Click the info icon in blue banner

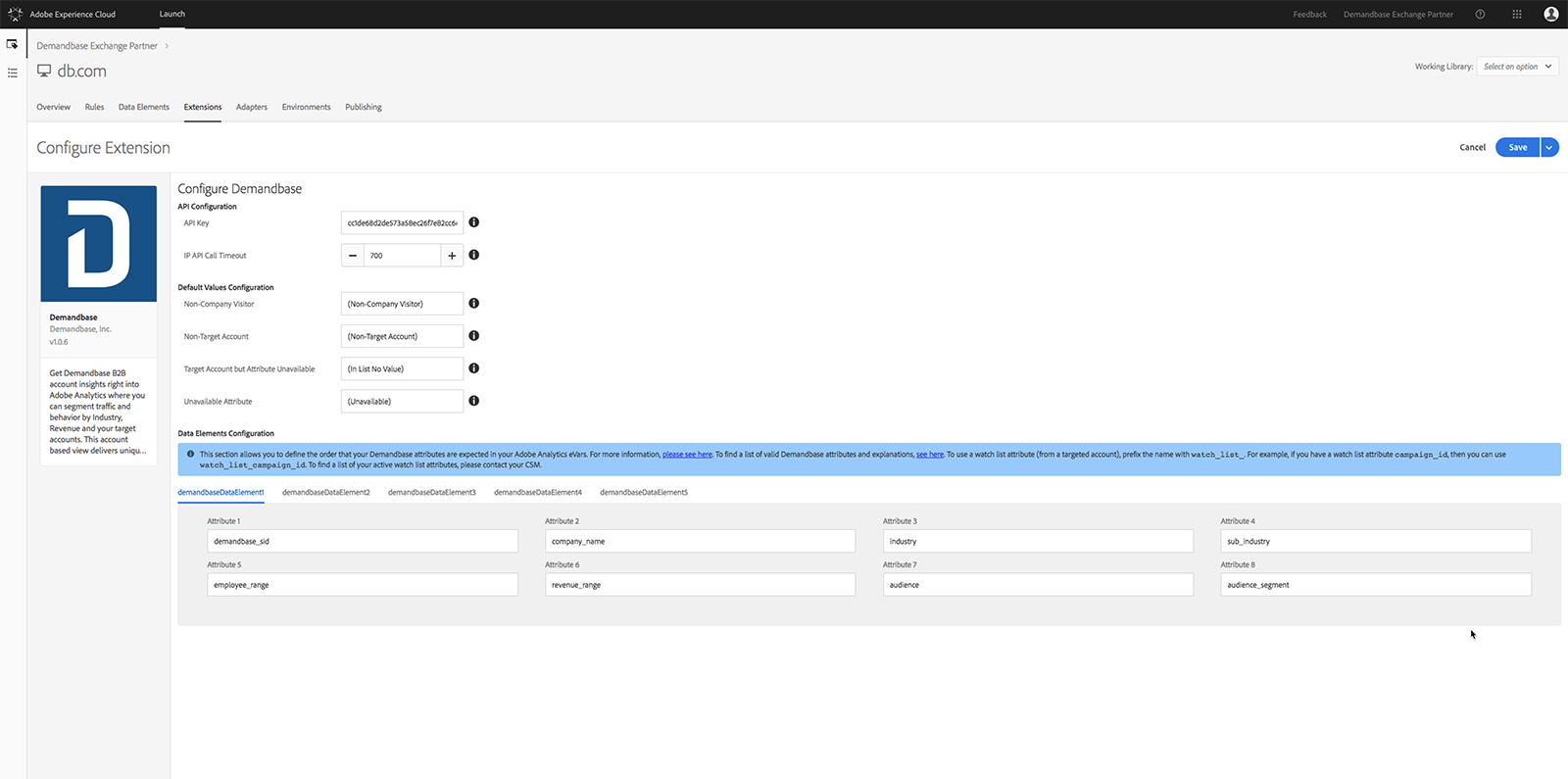[x=190, y=454]
